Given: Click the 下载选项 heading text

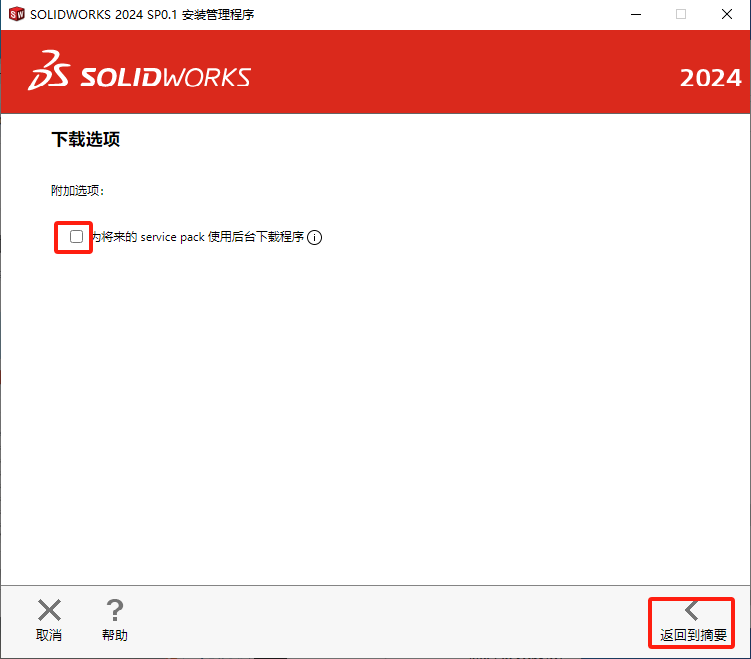Looking at the screenshot, I should click(x=86, y=139).
